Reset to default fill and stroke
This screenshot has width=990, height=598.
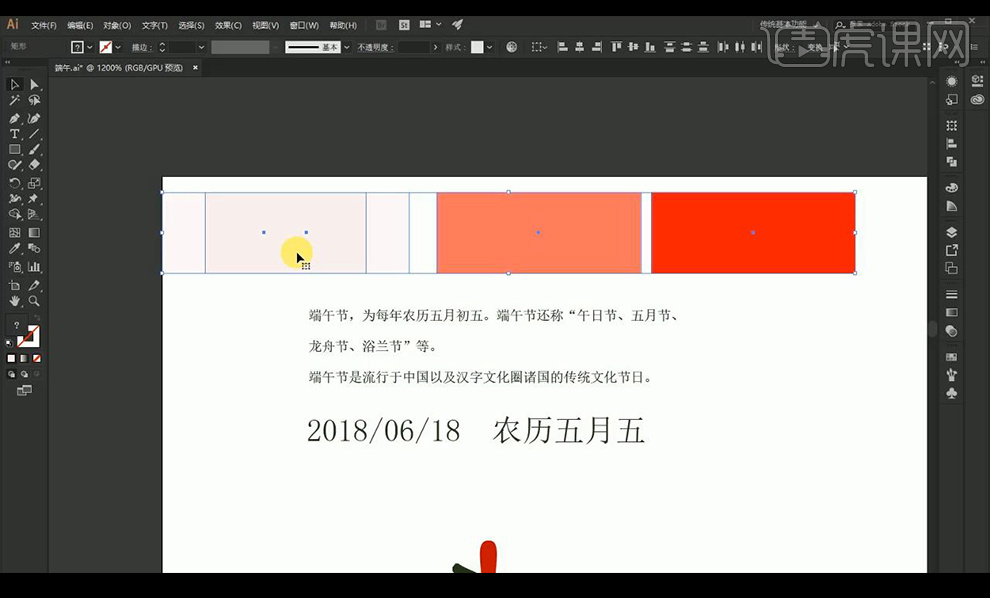10,343
